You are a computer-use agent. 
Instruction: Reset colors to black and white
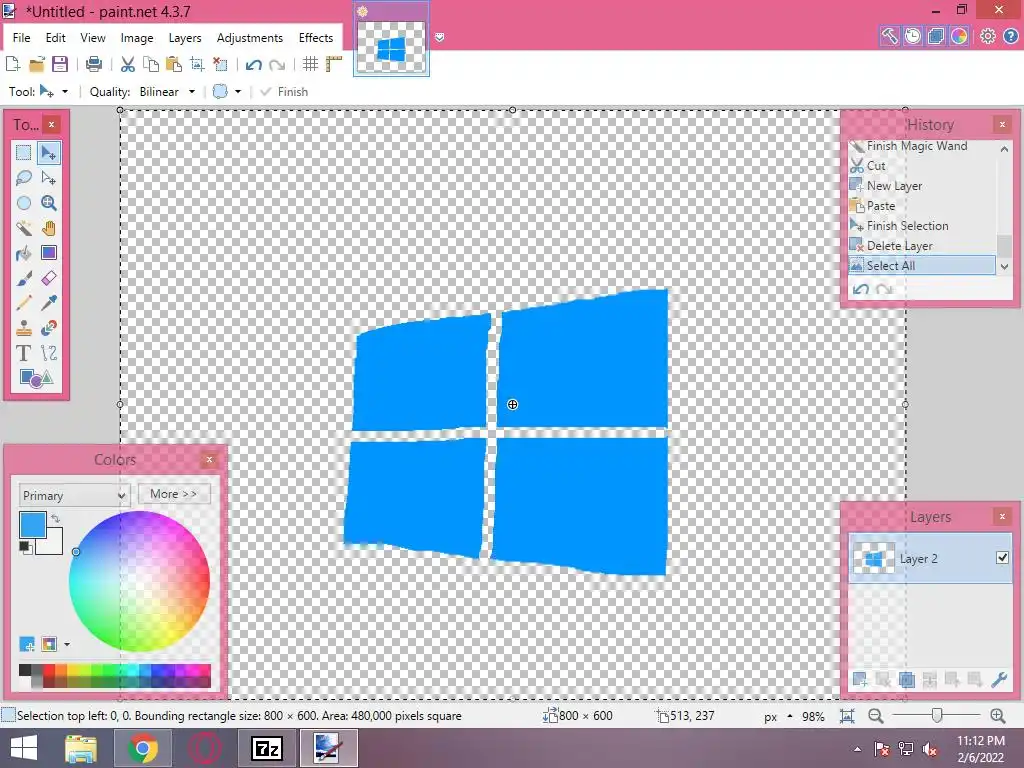tap(25, 547)
